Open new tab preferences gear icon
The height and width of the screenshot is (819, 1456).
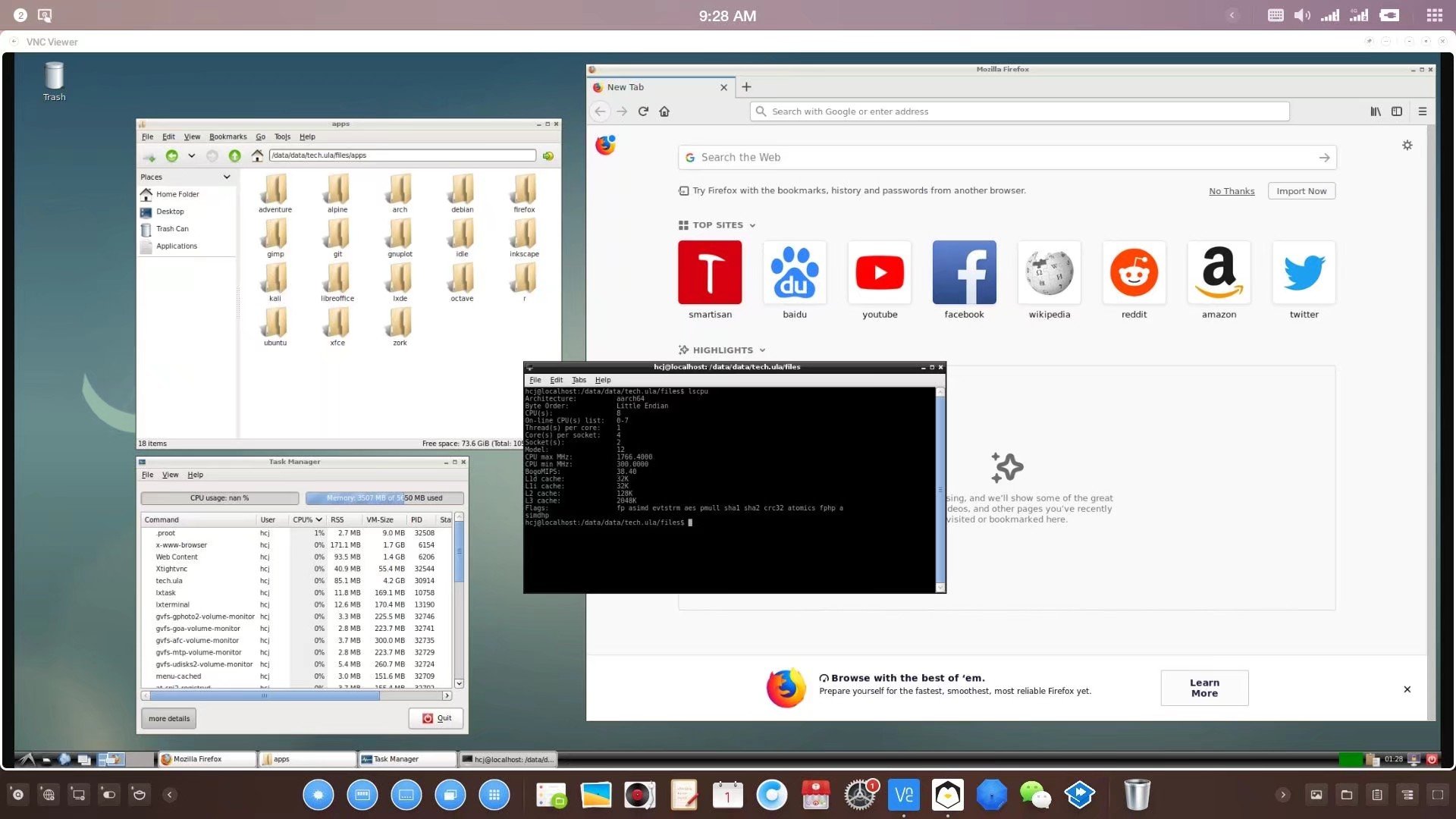[1407, 145]
